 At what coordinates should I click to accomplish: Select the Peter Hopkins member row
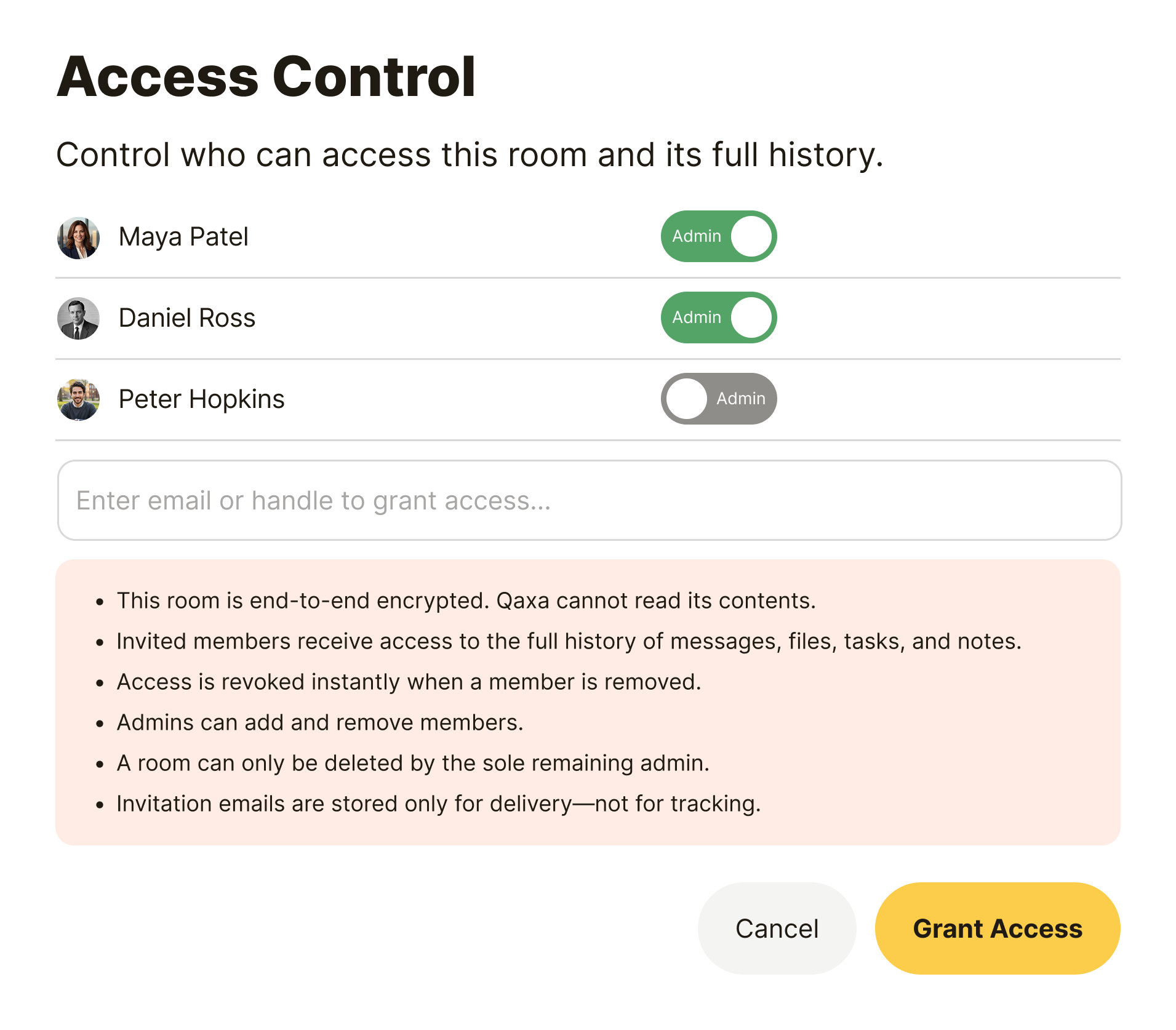pos(431,399)
